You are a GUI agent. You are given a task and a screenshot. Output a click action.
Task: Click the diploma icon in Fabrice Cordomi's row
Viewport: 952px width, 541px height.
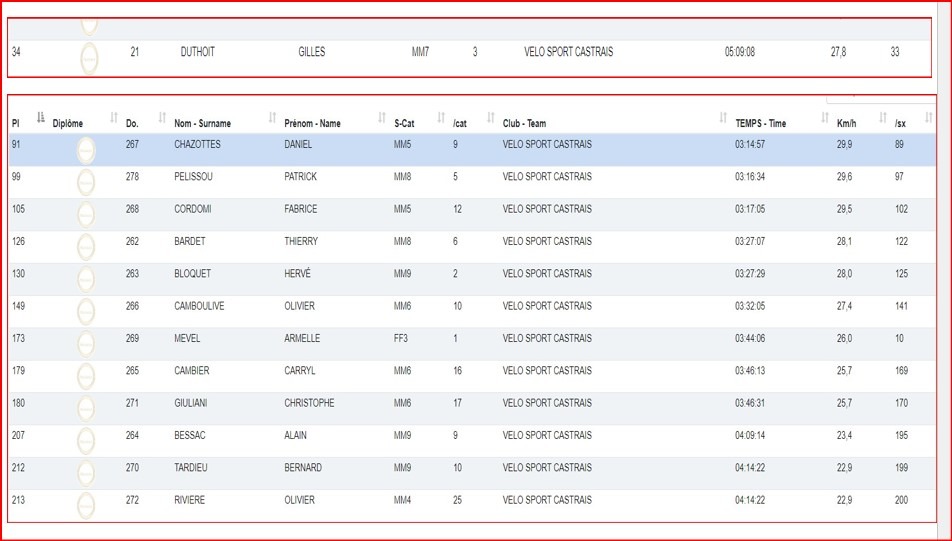click(x=86, y=214)
